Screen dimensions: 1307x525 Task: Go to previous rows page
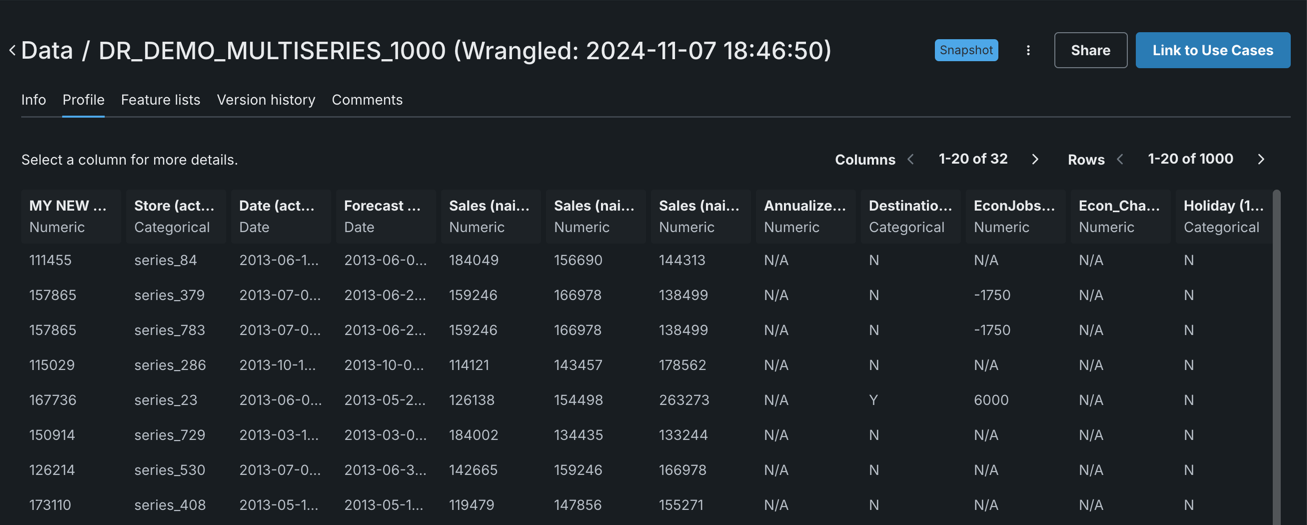click(x=1120, y=159)
